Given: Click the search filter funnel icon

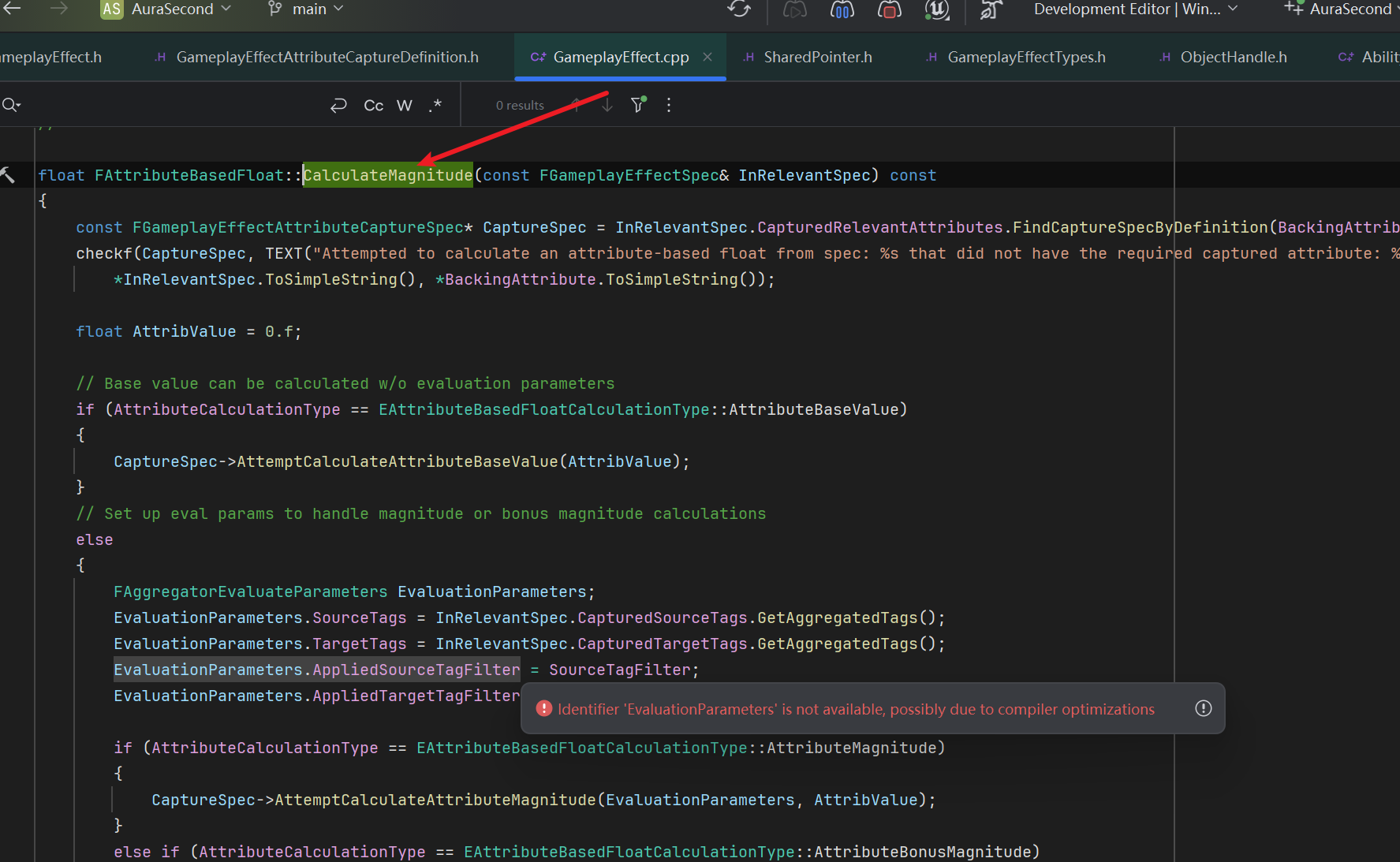Looking at the screenshot, I should coord(638,105).
